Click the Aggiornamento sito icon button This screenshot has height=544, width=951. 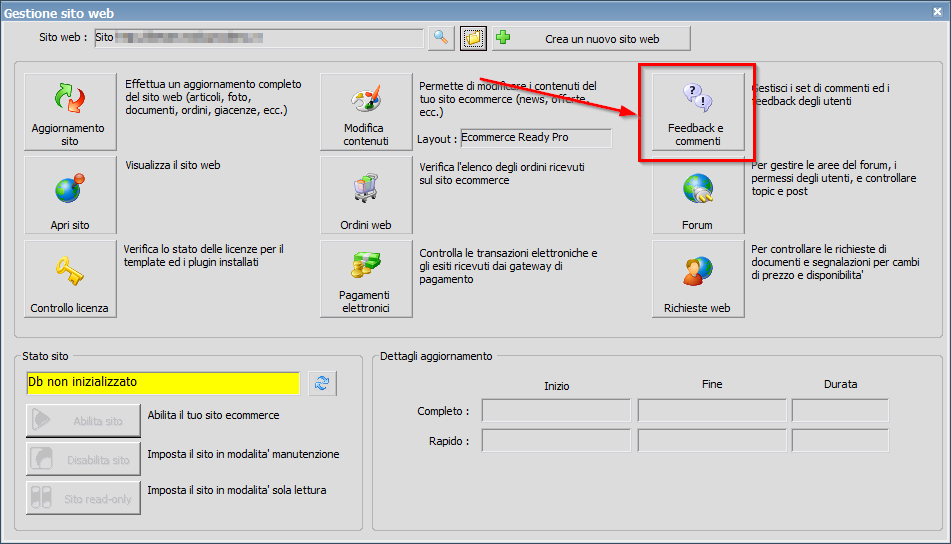point(68,112)
